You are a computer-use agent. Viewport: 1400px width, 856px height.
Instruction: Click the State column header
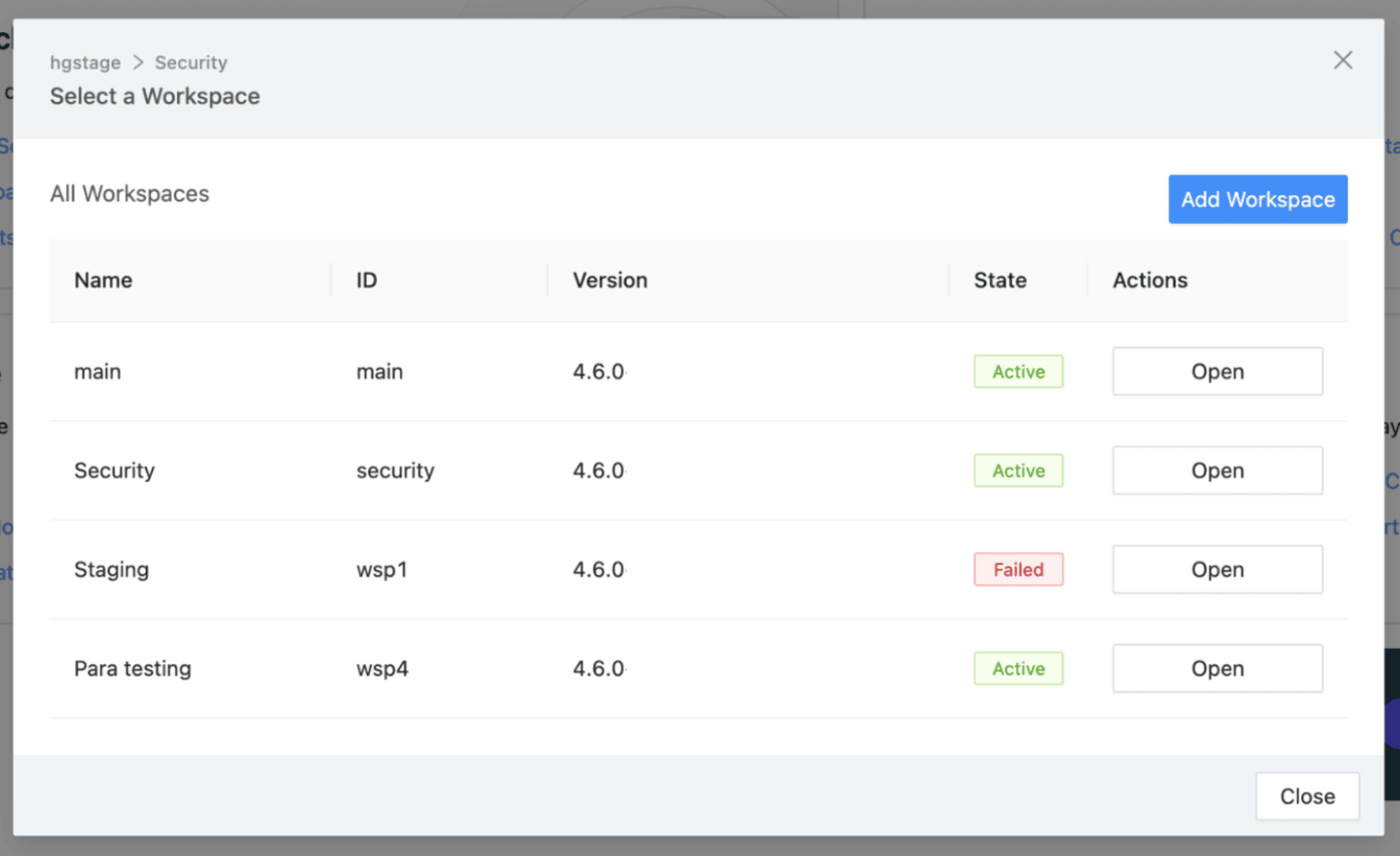[x=999, y=280]
